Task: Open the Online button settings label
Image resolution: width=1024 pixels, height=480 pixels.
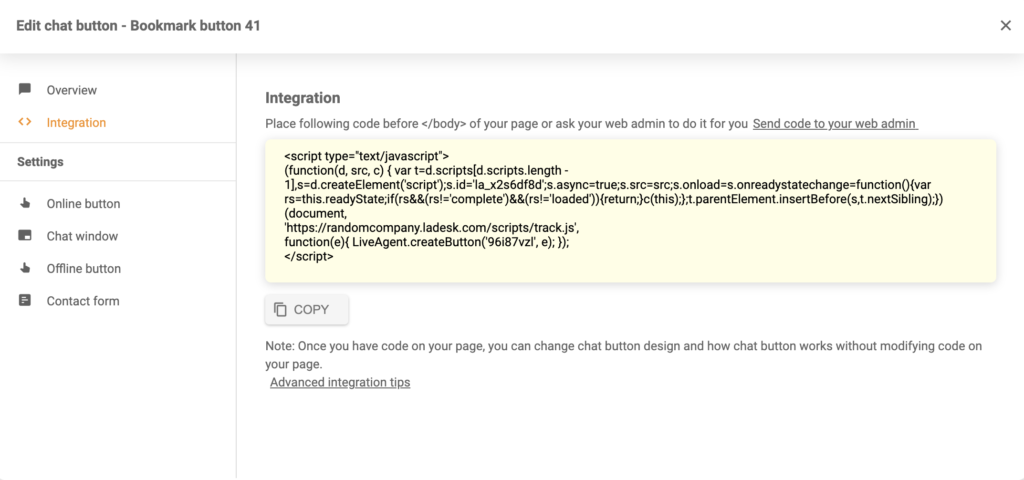Action: (83, 204)
